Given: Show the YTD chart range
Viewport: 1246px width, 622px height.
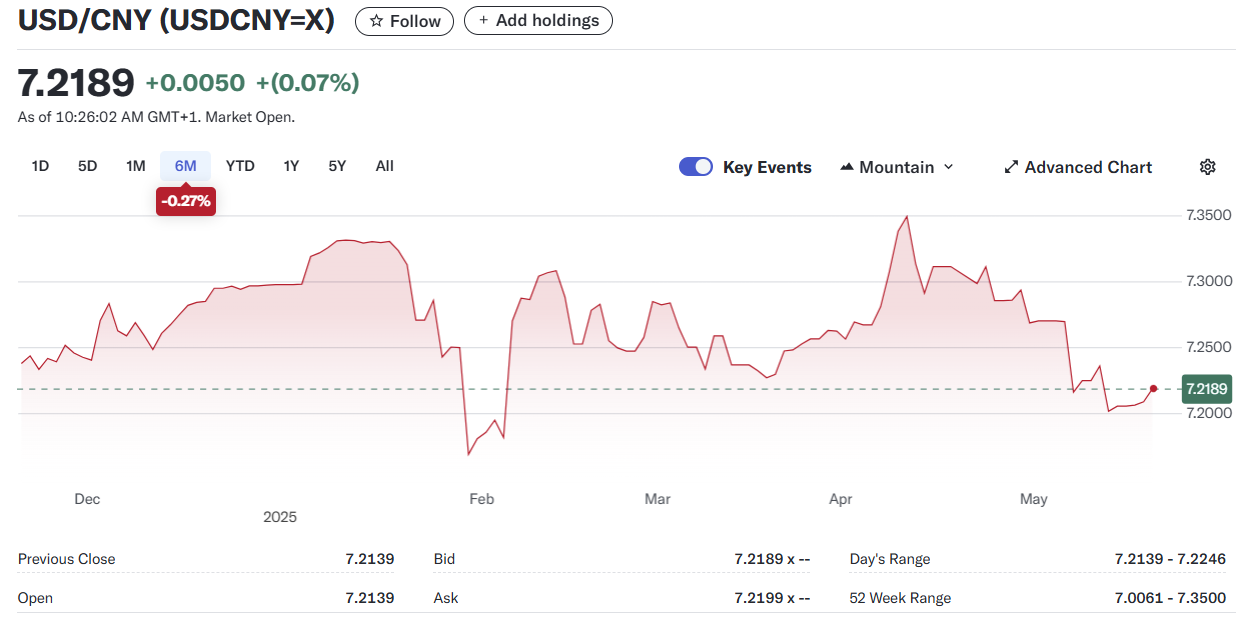Looking at the screenshot, I should coord(240,166).
